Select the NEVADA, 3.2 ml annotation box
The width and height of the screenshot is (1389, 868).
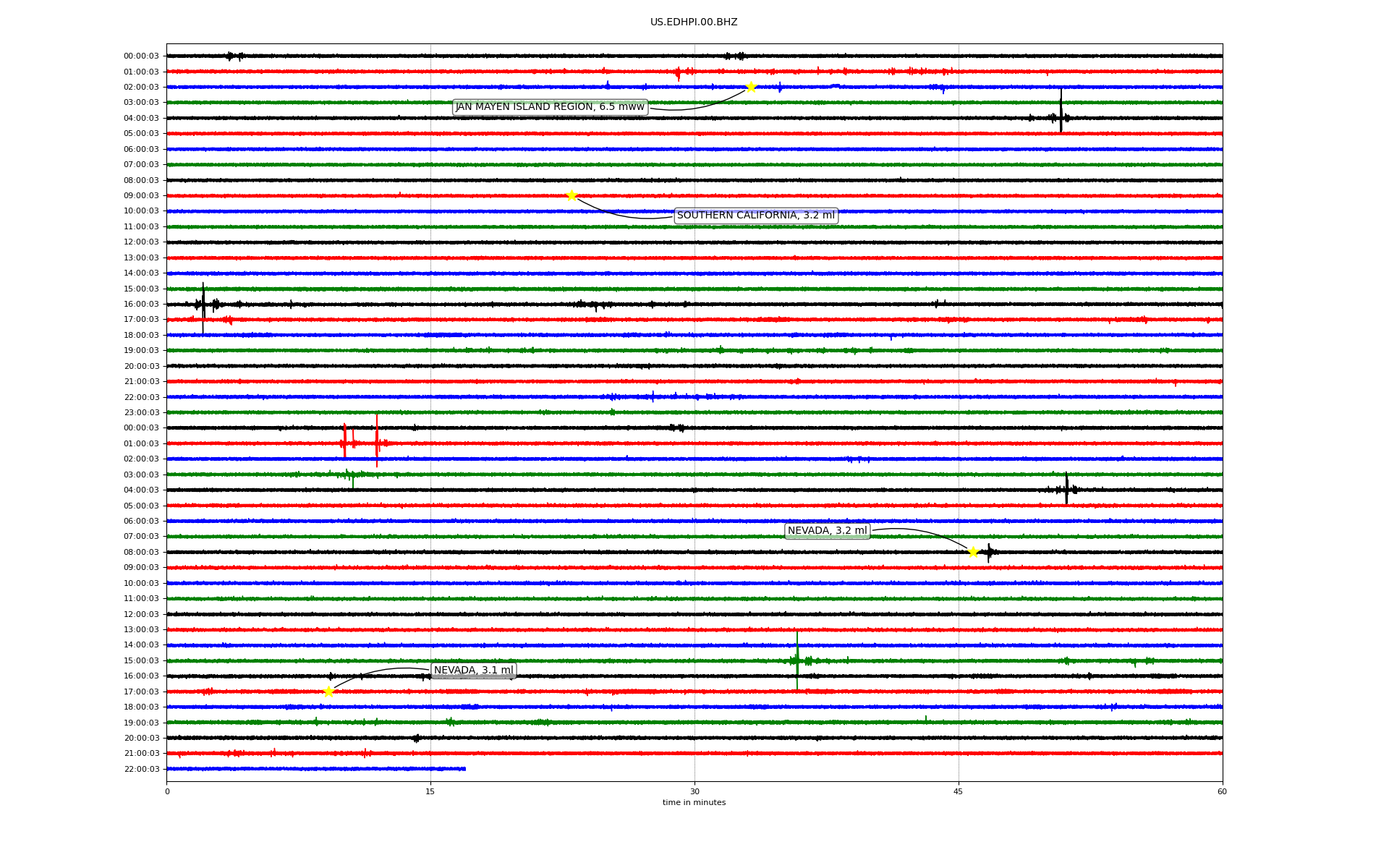827,531
